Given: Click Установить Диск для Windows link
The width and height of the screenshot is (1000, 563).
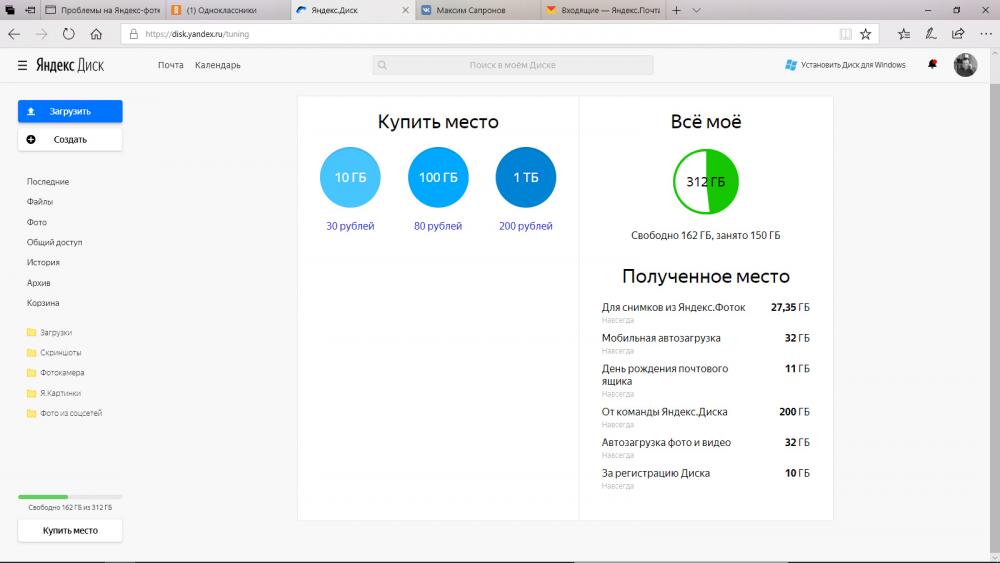Looking at the screenshot, I should (853, 65).
